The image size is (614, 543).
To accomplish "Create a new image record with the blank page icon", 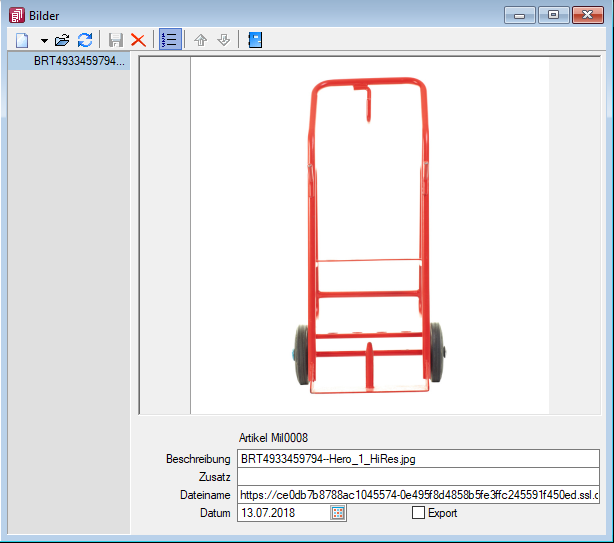I will (x=22, y=40).
